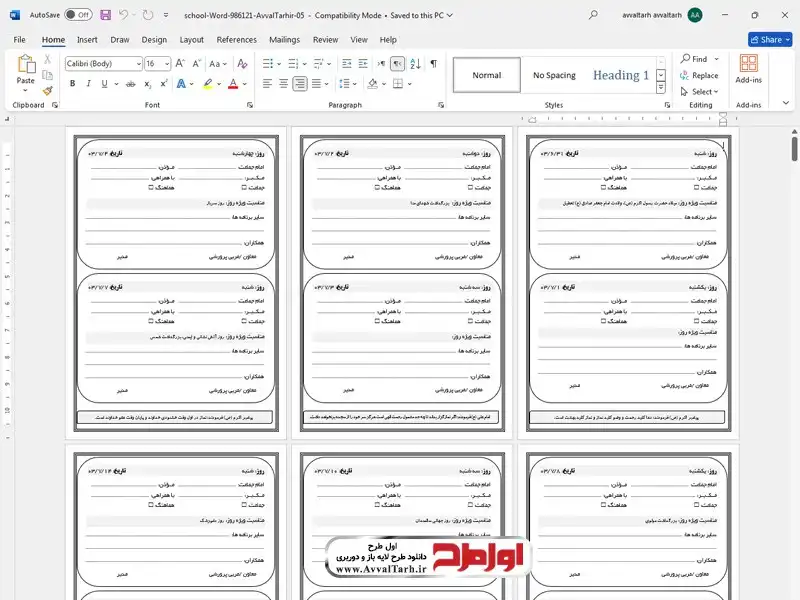The width and height of the screenshot is (800, 600).
Task: Click the first page thumbnail top right
Action: pyautogui.click(x=629, y=283)
